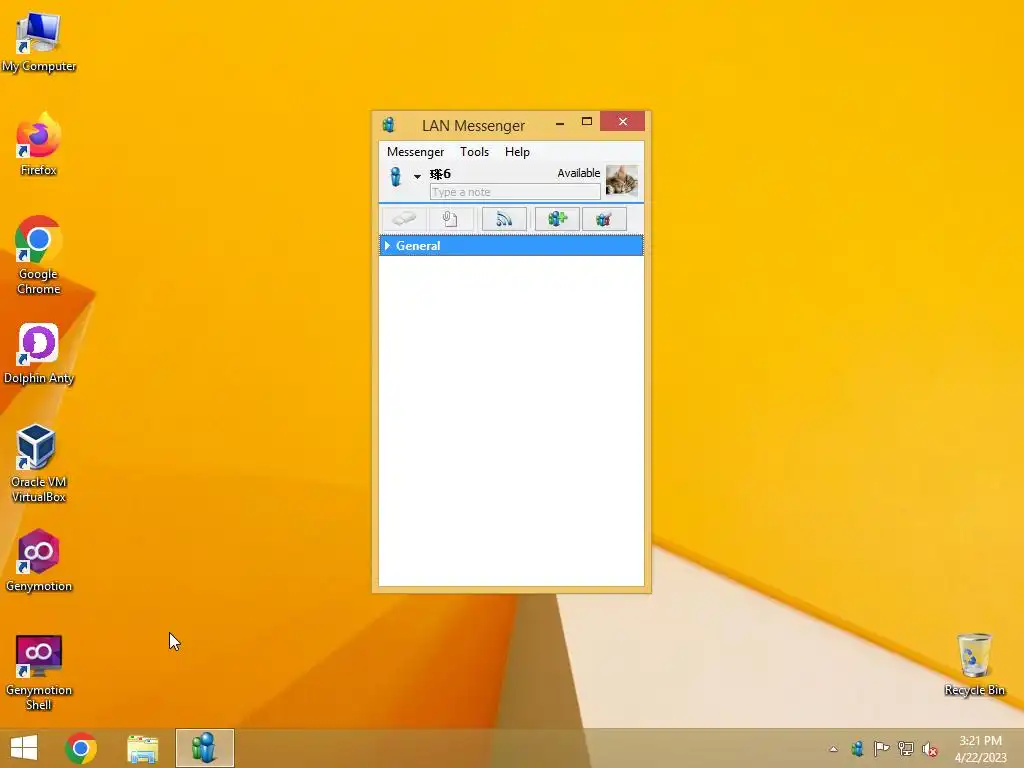Click Chrome in the taskbar

(x=81, y=748)
